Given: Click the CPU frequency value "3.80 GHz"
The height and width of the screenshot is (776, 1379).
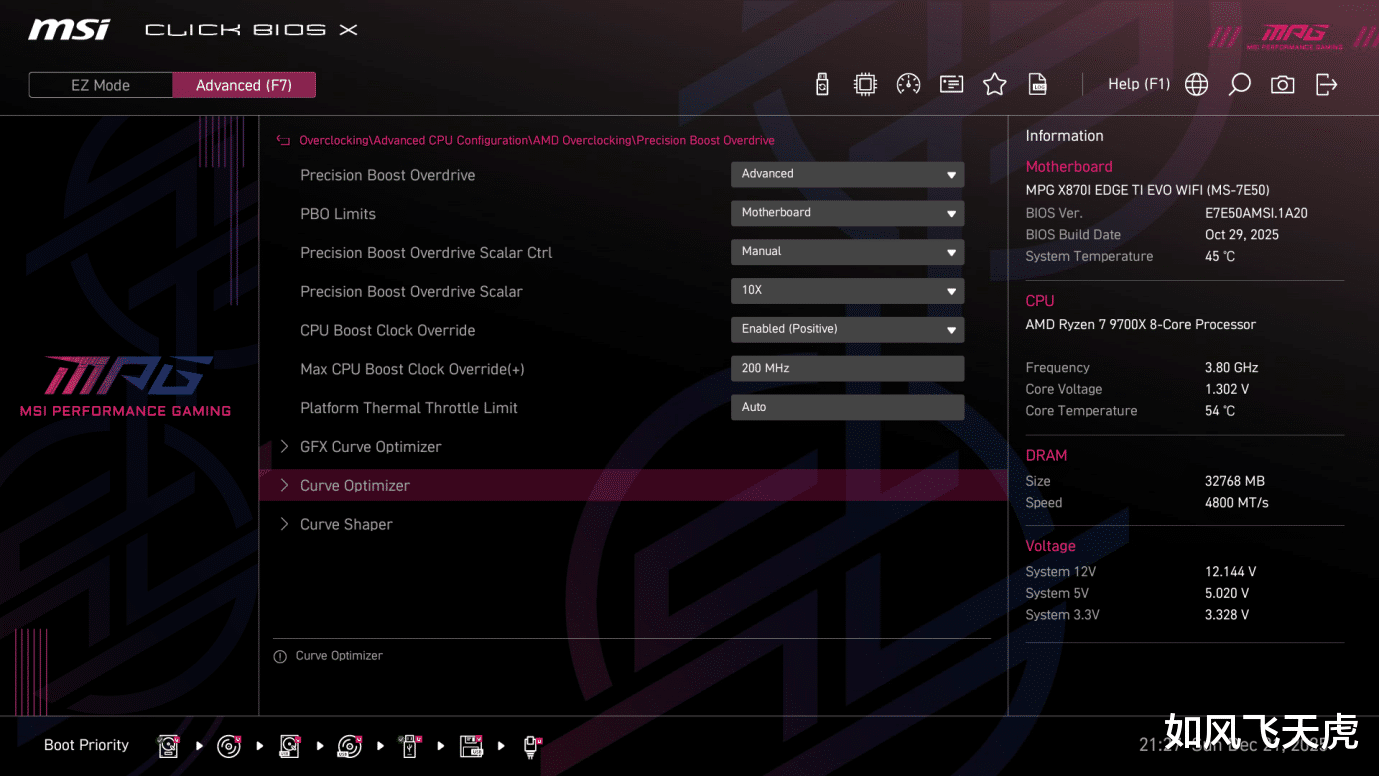Looking at the screenshot, I should [x=1232, y=368].
